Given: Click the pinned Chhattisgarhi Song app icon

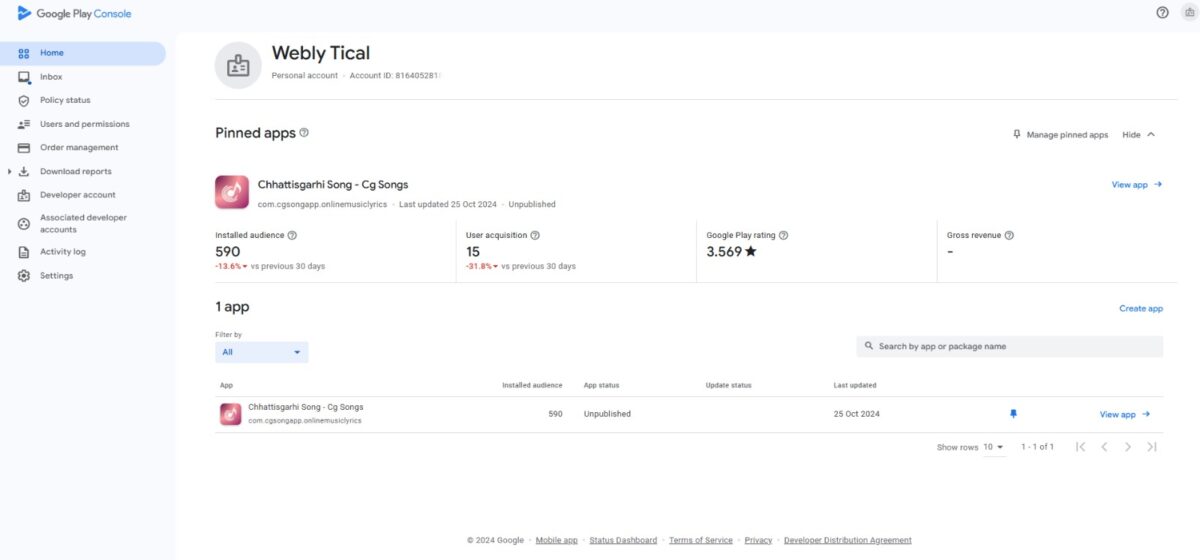Looking at the screenshot, I should (232, 192).
